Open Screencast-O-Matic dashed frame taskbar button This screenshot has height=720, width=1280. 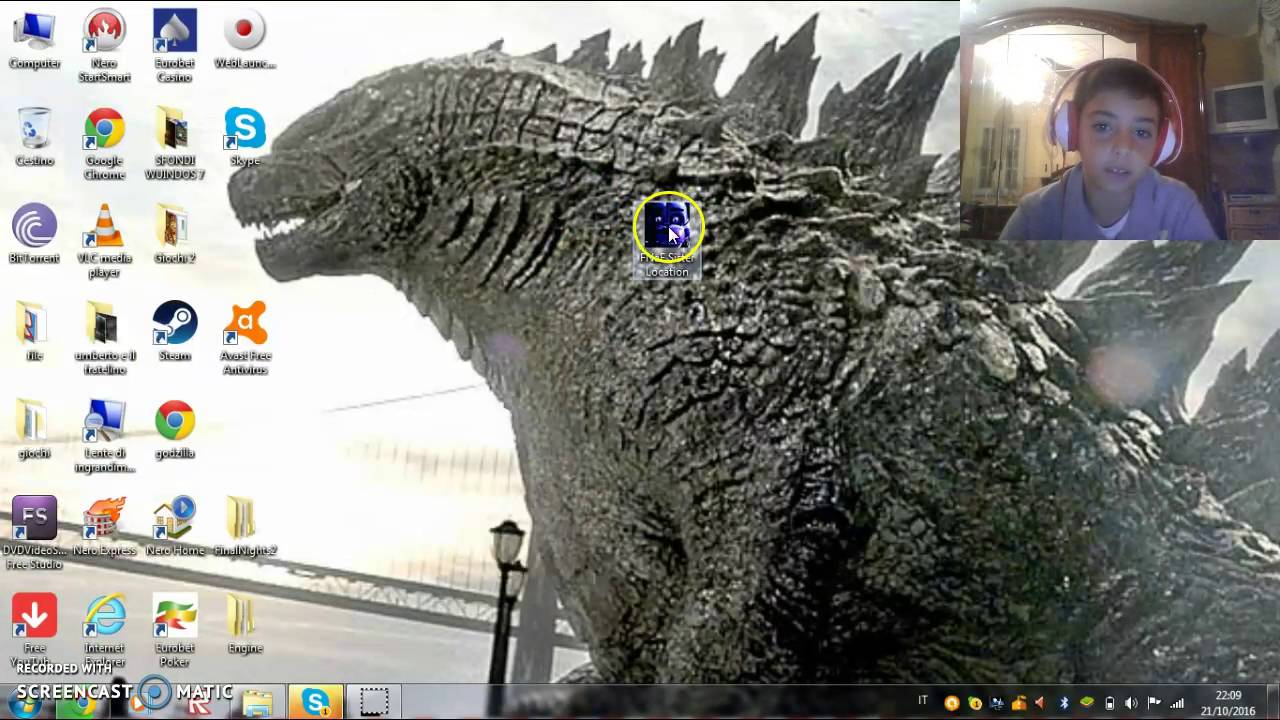click(373, 703)
